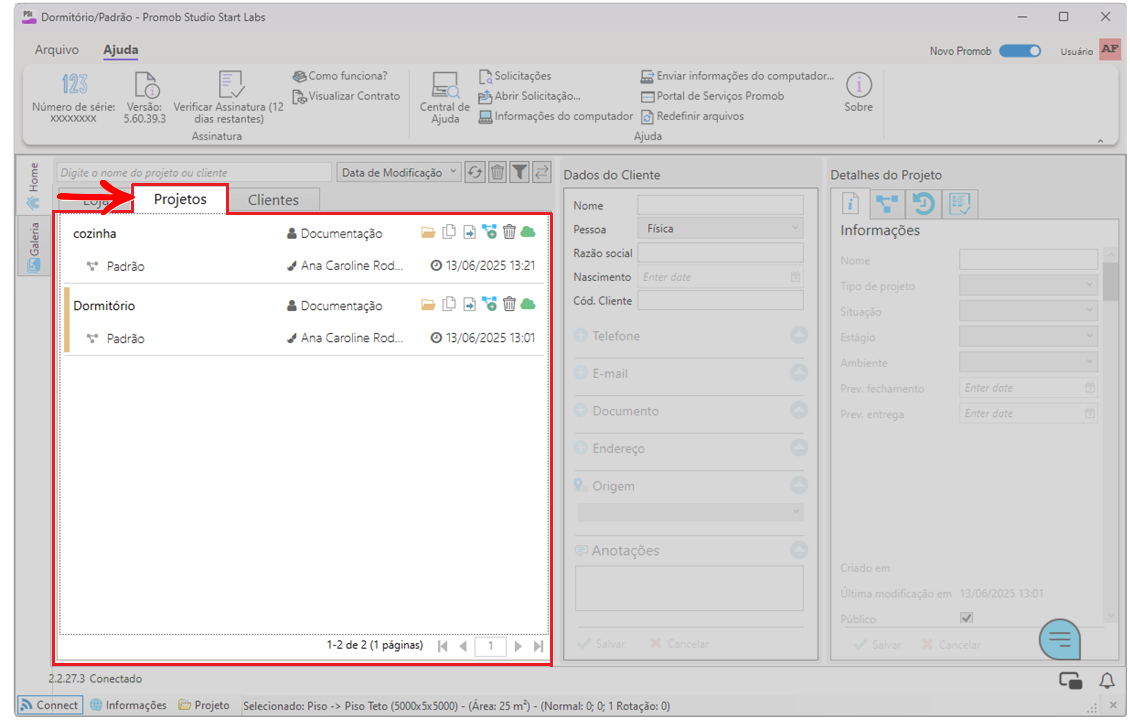This screenshot has width=1130, height=720.
Task: Click the swap arrows toolbar button
Action: pyautogui.click(x=542, y=172)
